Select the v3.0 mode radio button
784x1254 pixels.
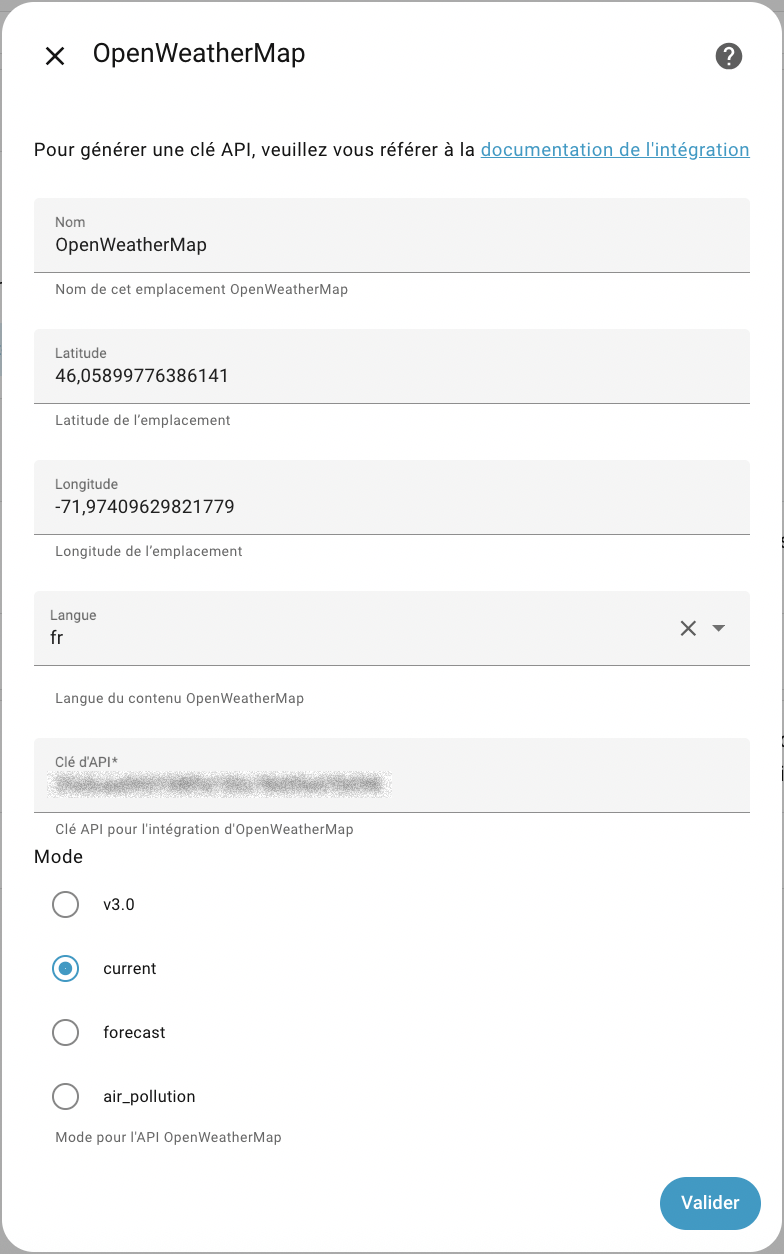(x=65, y=904)
